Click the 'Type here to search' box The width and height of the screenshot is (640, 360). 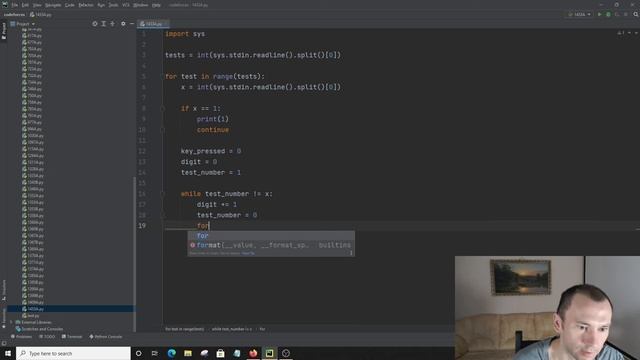(73, 353)
